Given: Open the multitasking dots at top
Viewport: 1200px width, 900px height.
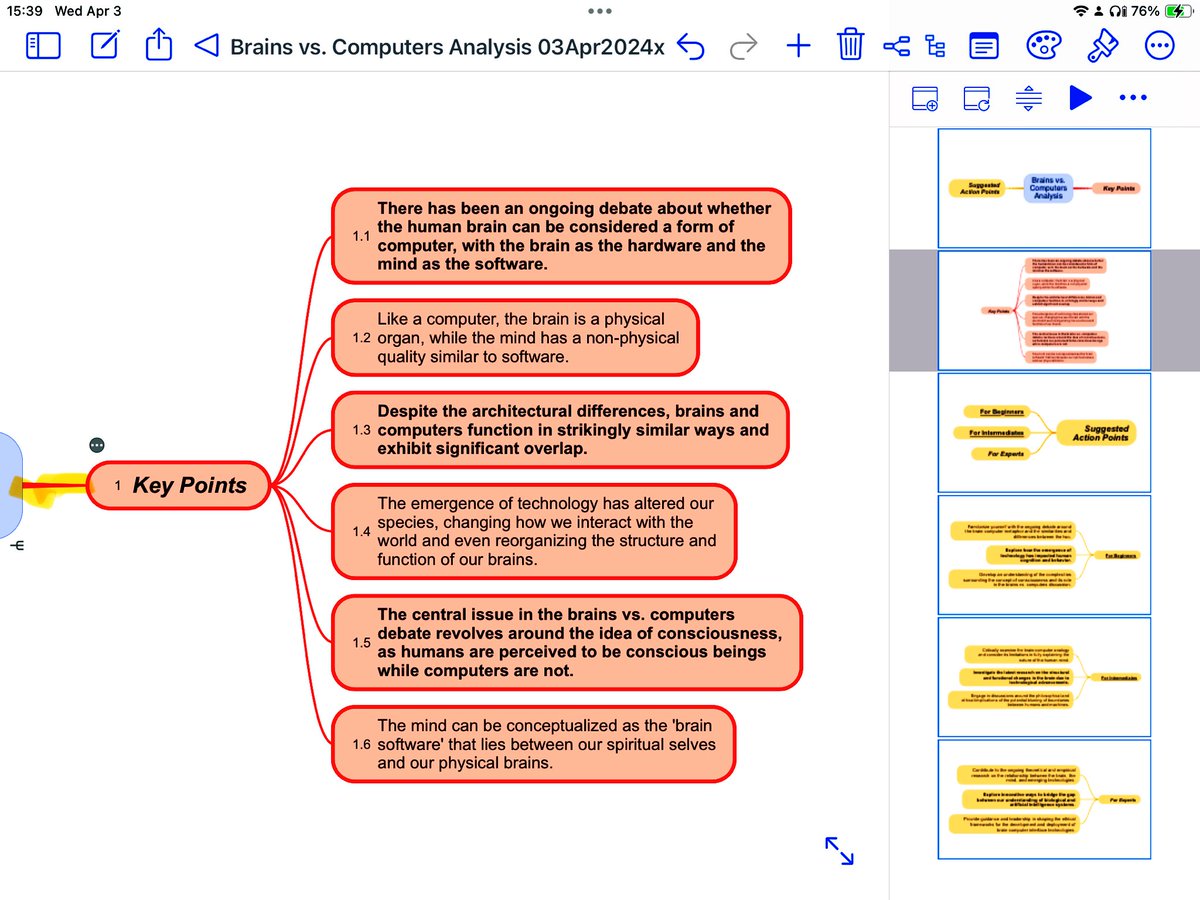Looking at the screenshot, I should click(x=600, y=11).
